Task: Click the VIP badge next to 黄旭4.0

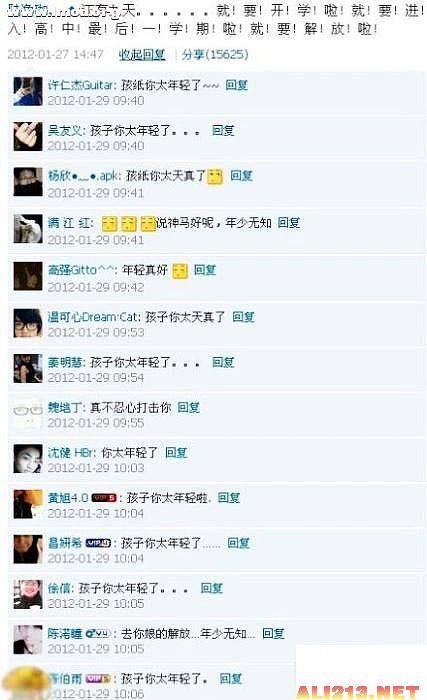Action: (x=104, y=498)
